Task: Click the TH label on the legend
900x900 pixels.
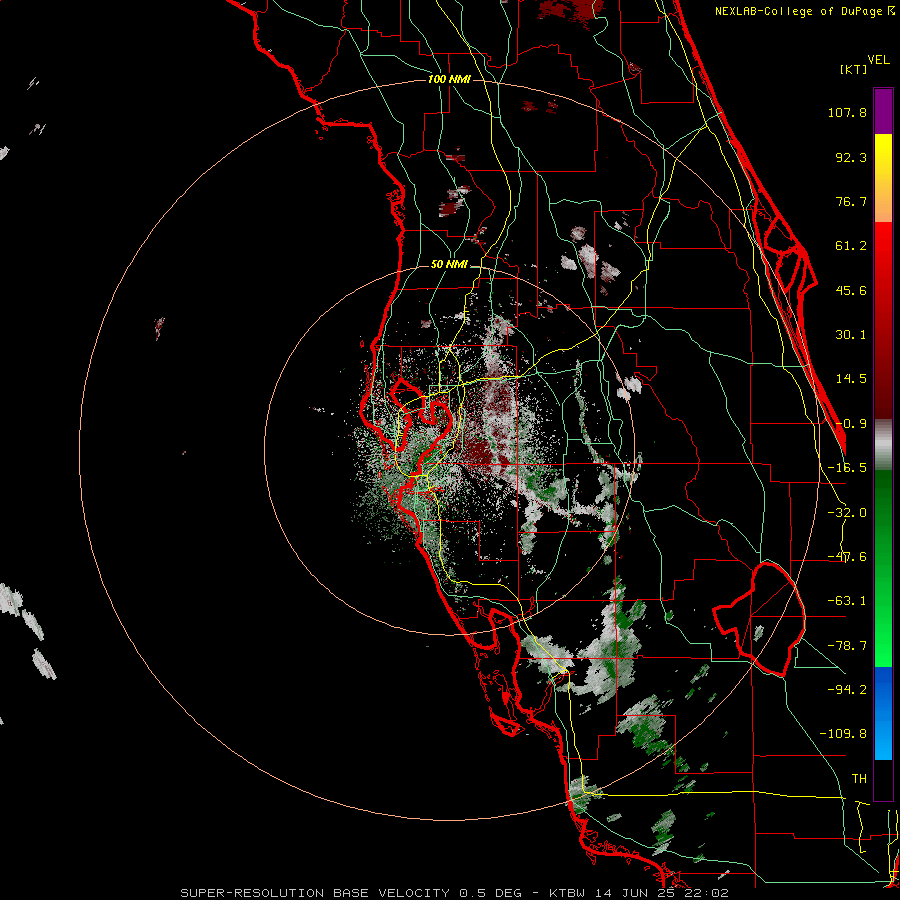Action: [859, 779]
